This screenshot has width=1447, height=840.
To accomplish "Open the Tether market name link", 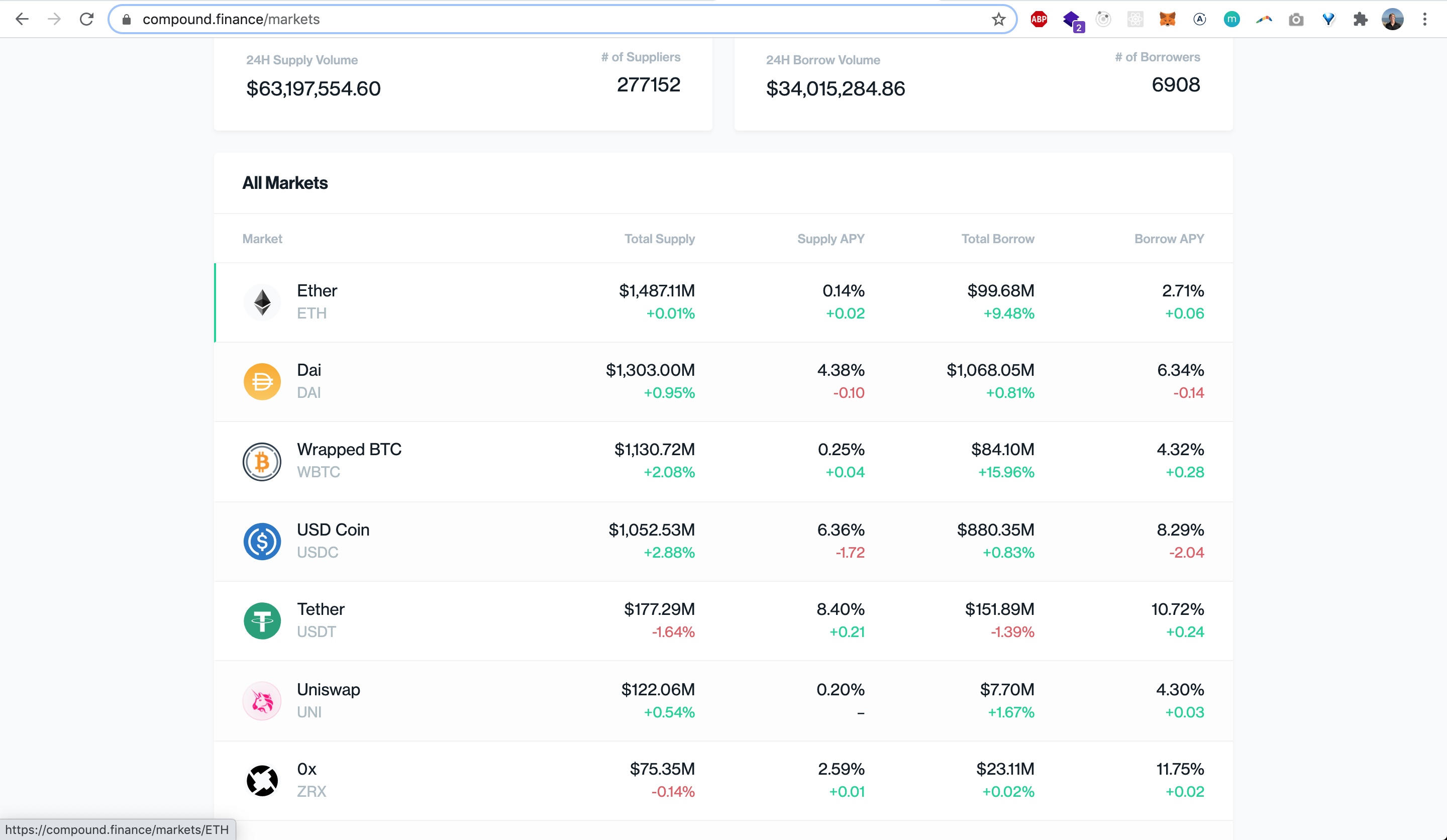I will coord(321,609).
